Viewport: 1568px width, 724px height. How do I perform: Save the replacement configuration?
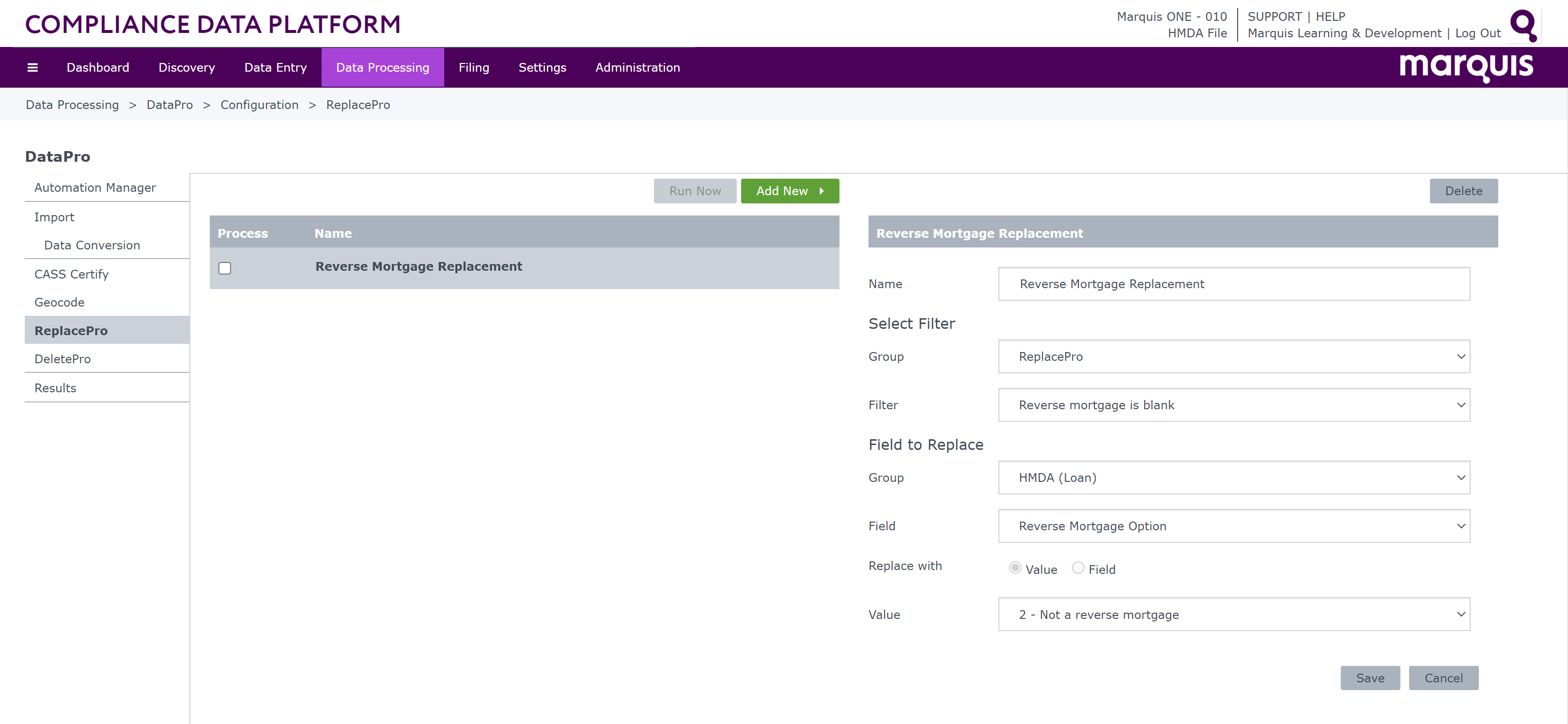[x=1370, y=678]
